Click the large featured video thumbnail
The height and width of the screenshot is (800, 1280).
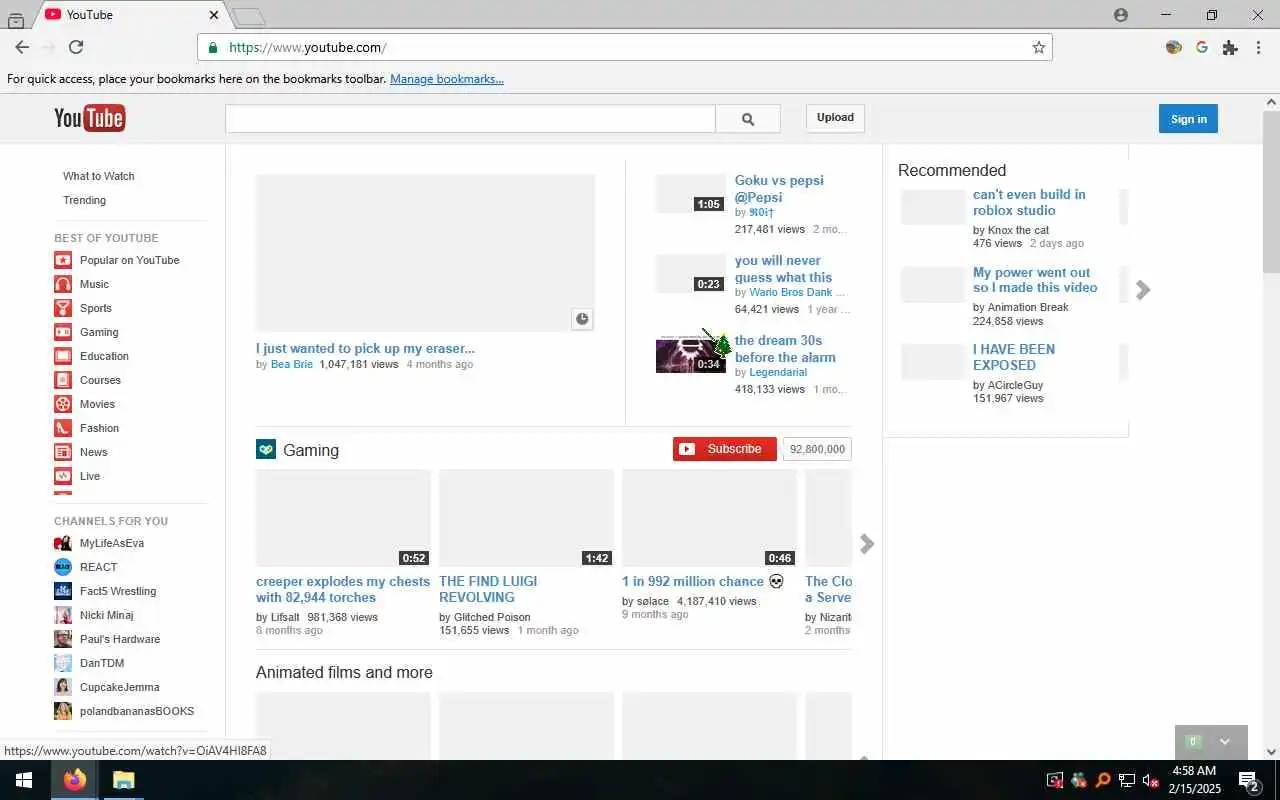(x=425, y=253)
